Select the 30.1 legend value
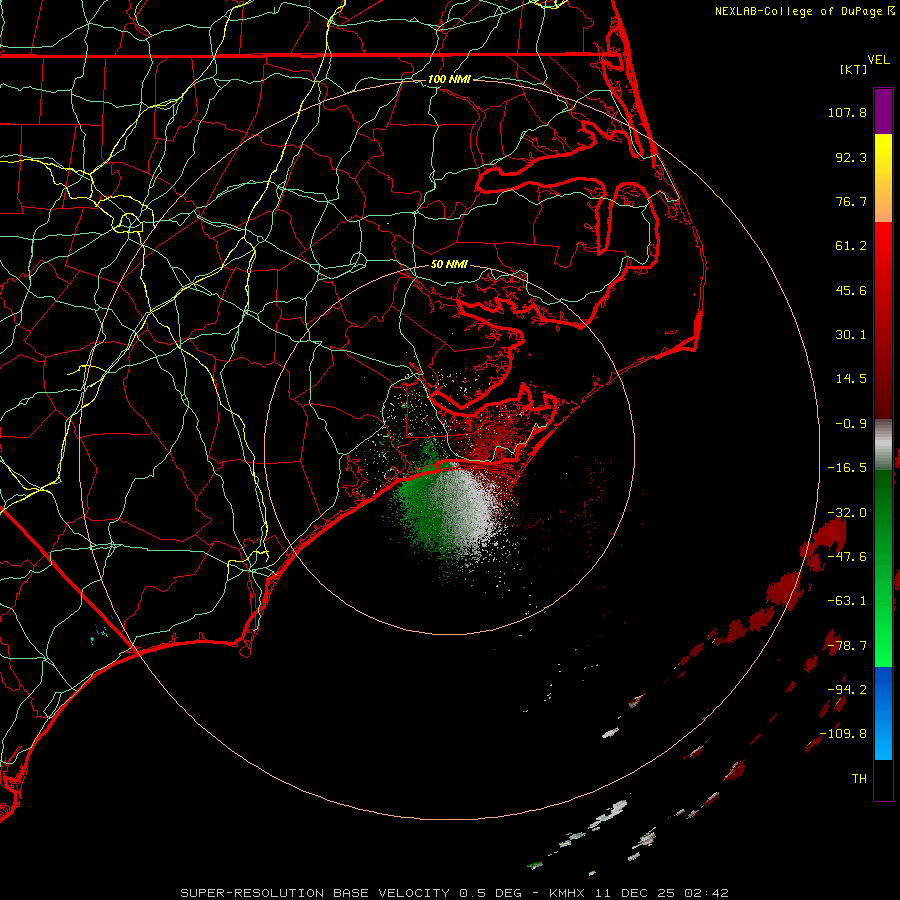This screenshot has height=900, width=900. coord(851,335)
